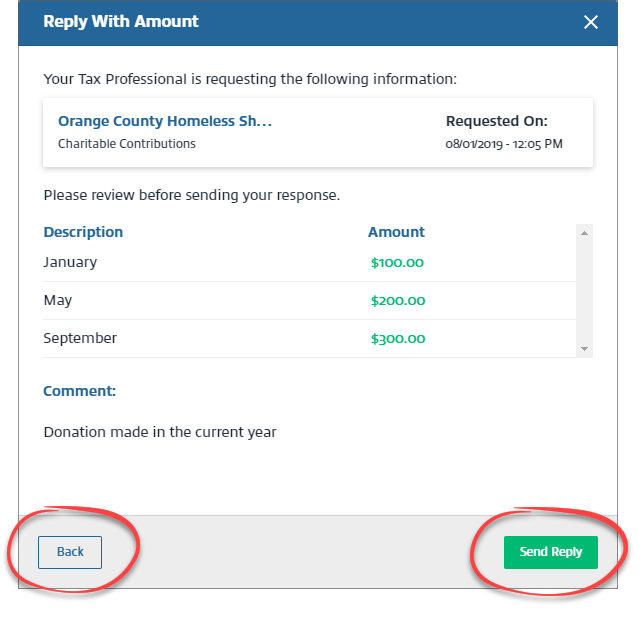
Task: Click the amount list scrollbar track
Action: point(585,290)
